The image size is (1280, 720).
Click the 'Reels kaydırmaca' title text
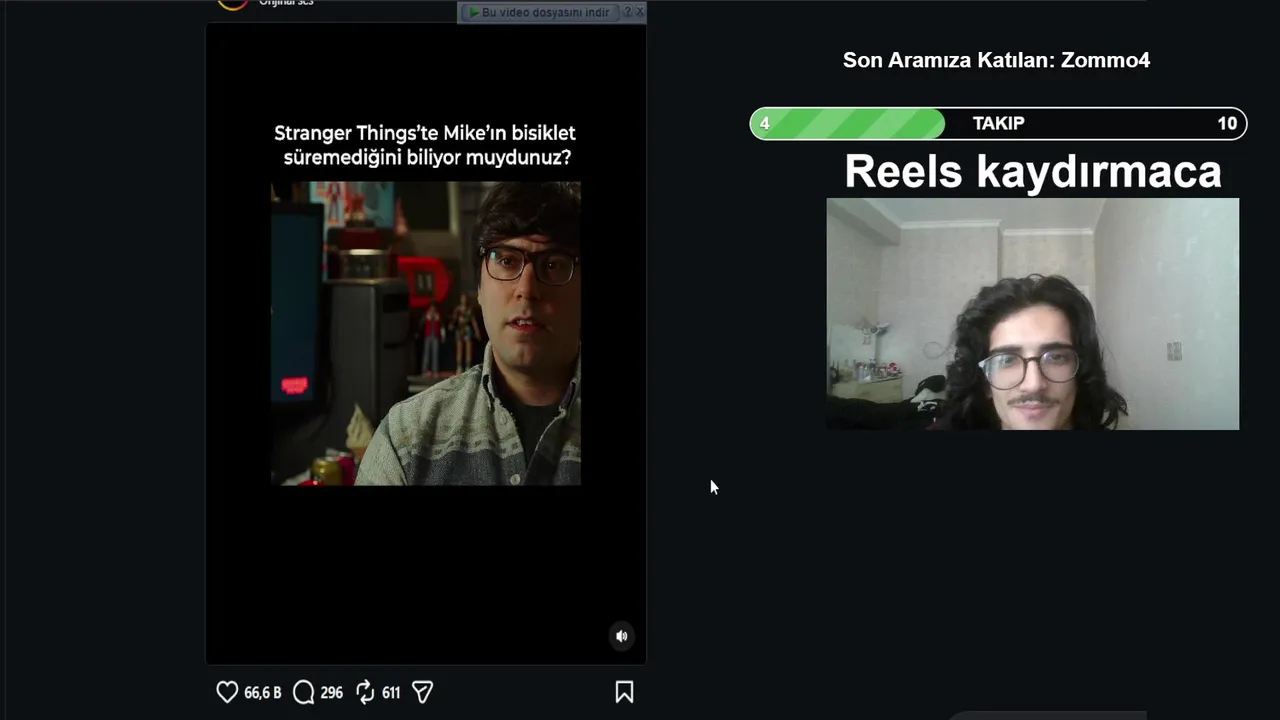point(1033,171)
